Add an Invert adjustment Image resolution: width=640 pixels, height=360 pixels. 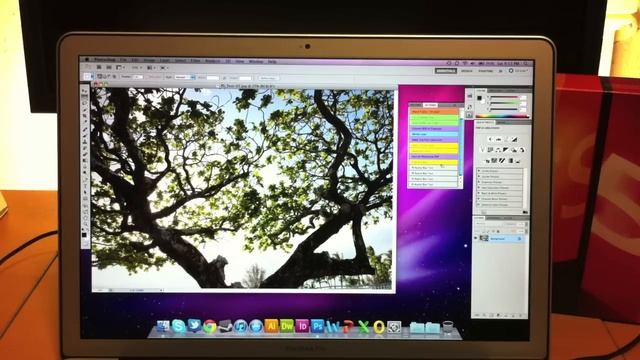tap(487, 160)
